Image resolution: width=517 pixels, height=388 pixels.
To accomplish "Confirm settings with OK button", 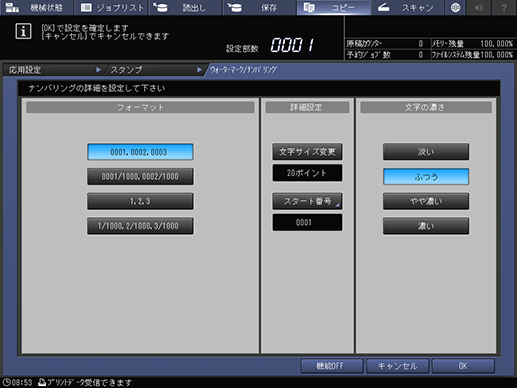I will pos(463,366).
